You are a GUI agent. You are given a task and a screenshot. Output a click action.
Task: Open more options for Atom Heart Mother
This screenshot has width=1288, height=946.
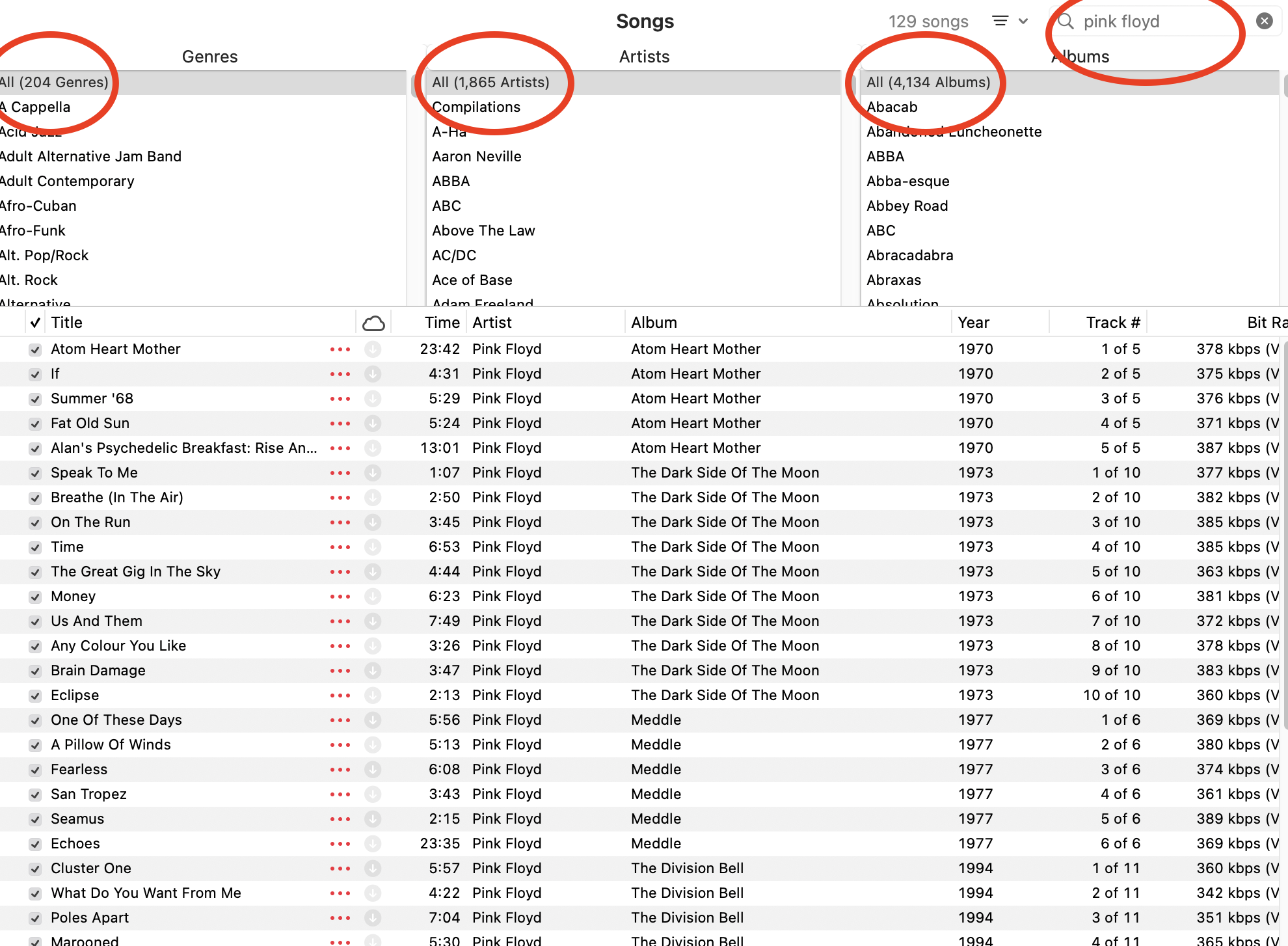point(340,349)
